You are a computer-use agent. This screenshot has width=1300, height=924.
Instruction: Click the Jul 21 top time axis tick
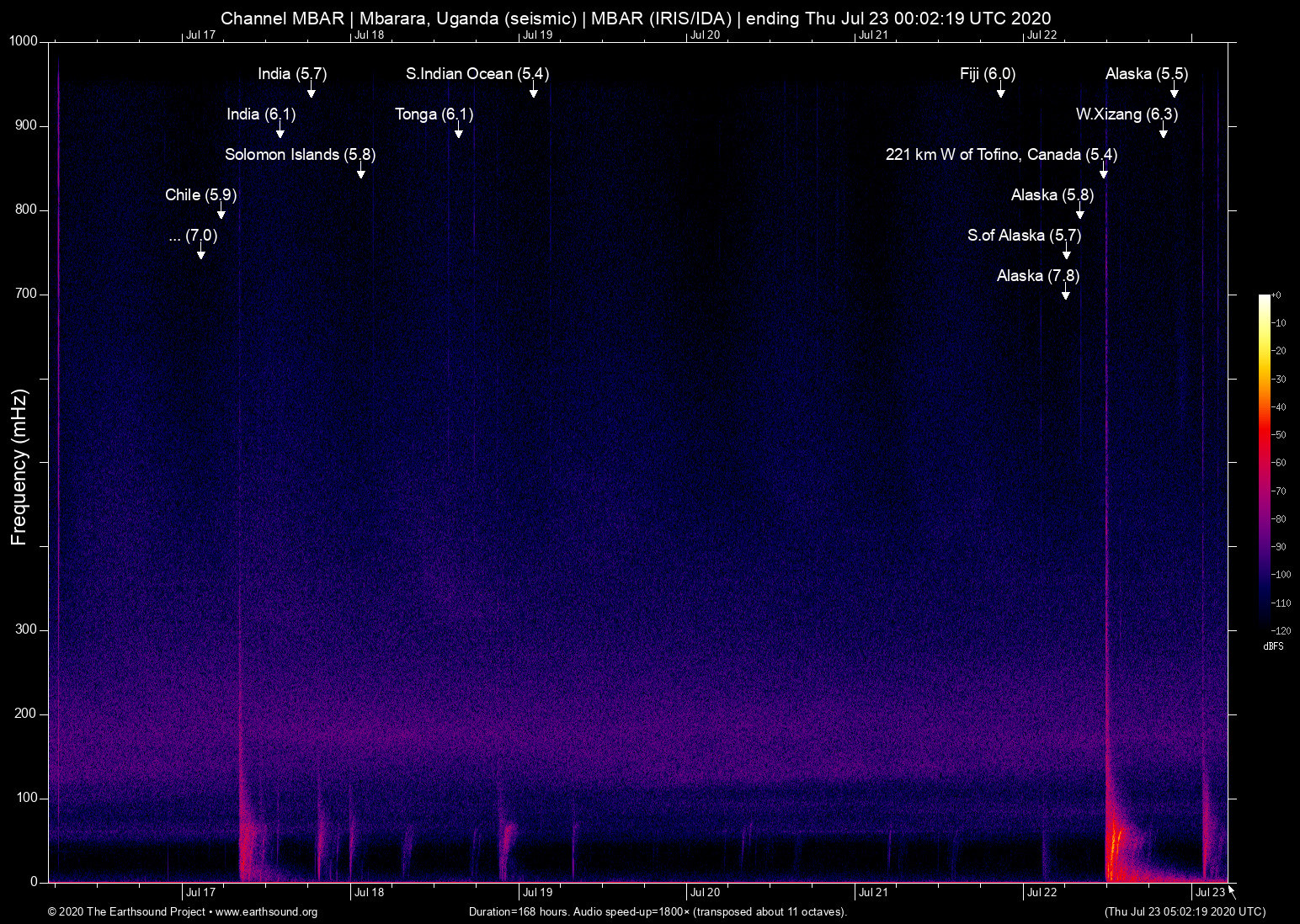pos(872,35)
